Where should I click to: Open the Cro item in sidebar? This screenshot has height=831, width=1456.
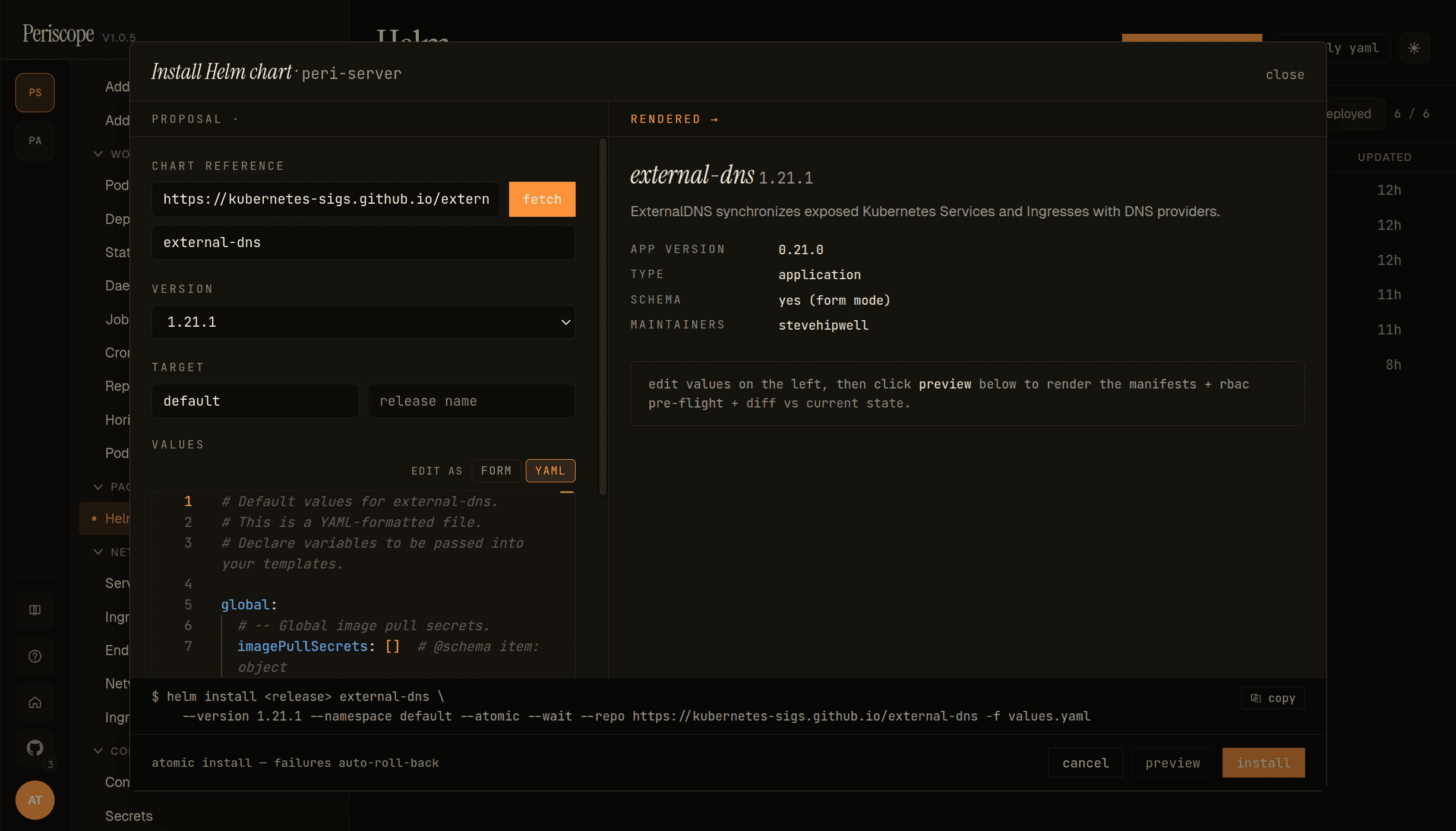click(117, 353)
